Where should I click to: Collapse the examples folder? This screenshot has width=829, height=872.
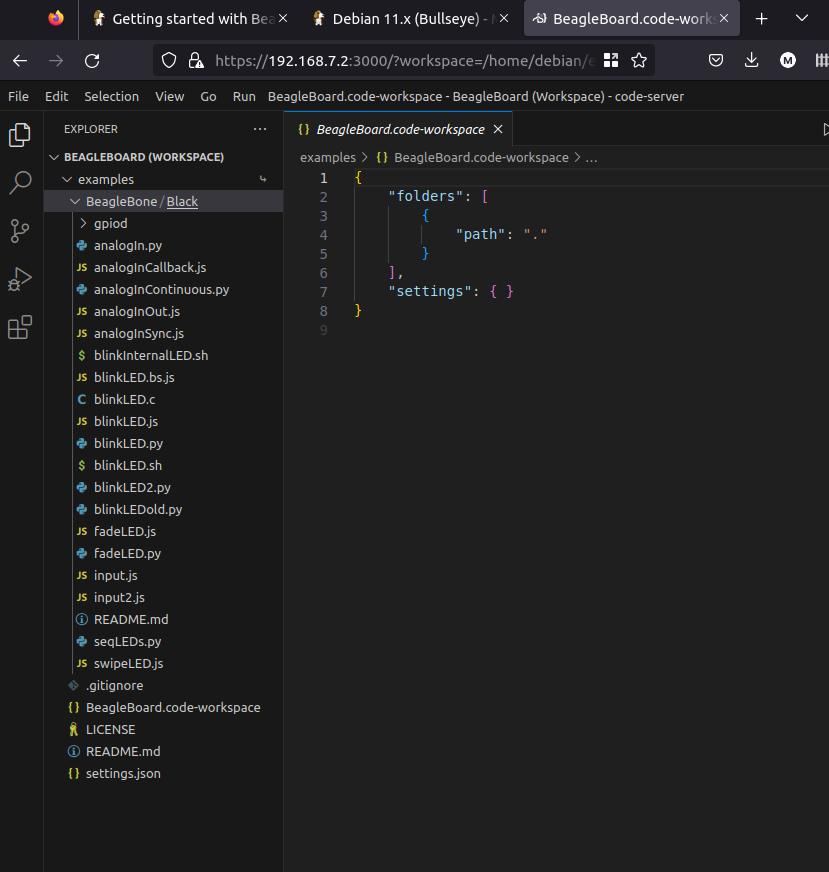pyautogui.click(x=67, y=180)
